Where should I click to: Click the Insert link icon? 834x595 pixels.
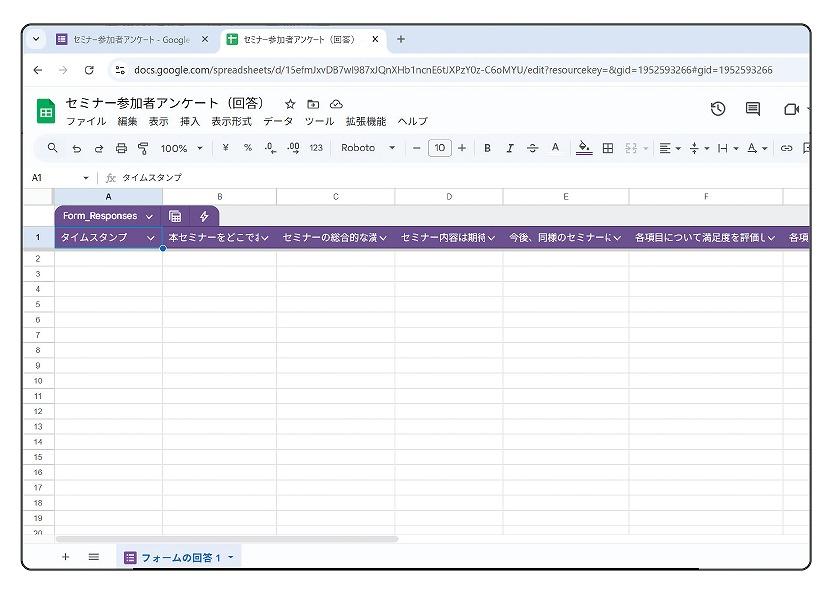pyautogui.click(x=787, y=148)
